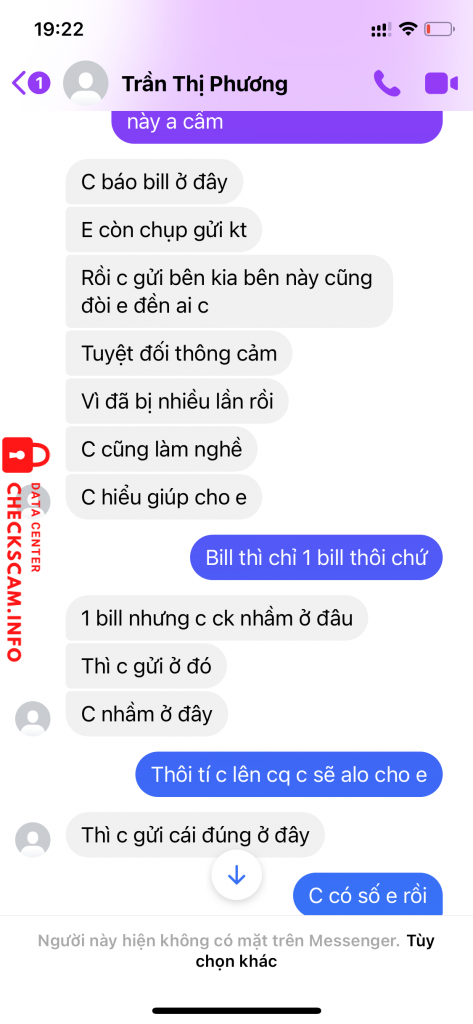
Task: Tap sent bubble "Thôi tí c lên cq c sẽ alo cho e"
Action: click(x=289, y=775)
